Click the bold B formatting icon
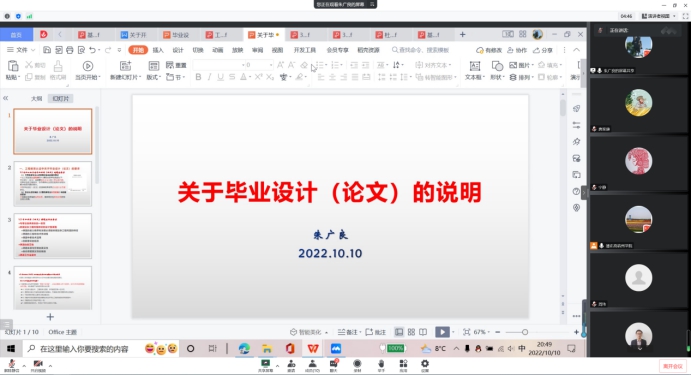This screenshot has height=375, width=692. pos(198,77)
